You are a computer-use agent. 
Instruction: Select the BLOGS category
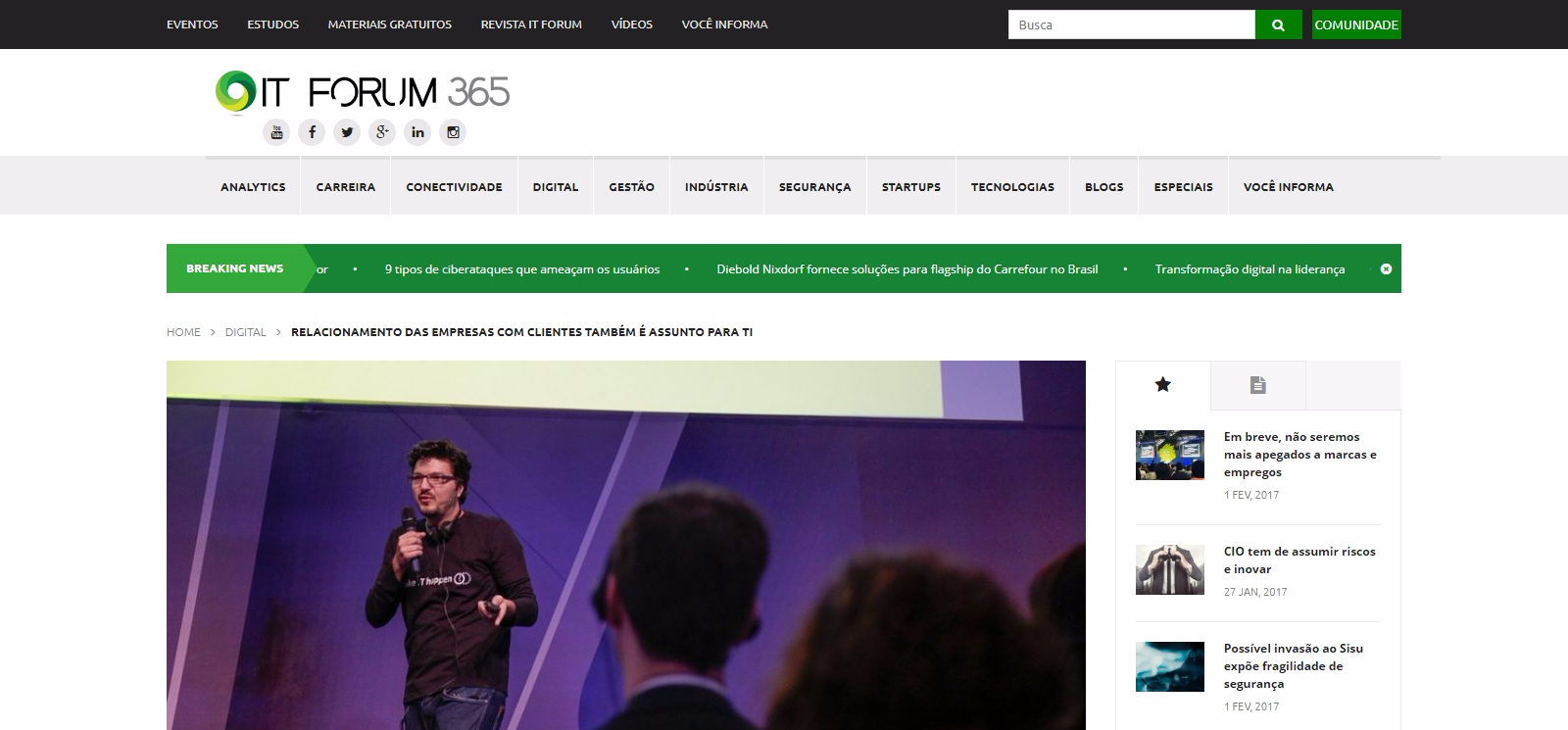pos(1104,187)
